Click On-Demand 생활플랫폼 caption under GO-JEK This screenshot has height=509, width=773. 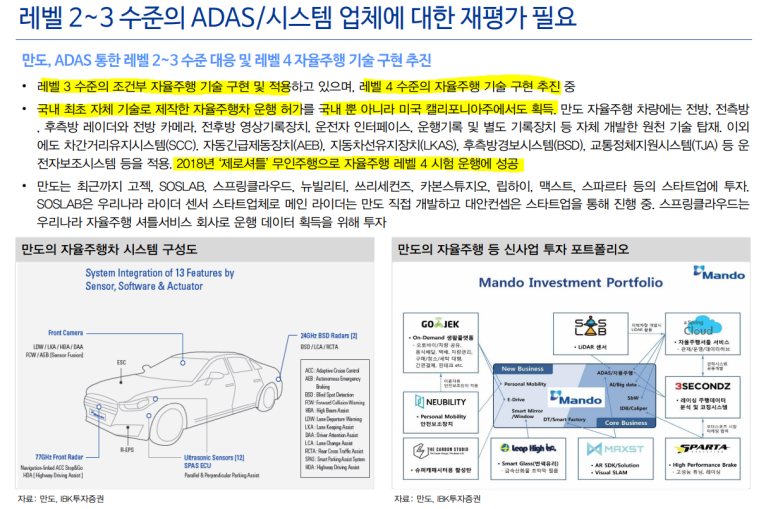point(441,338)
